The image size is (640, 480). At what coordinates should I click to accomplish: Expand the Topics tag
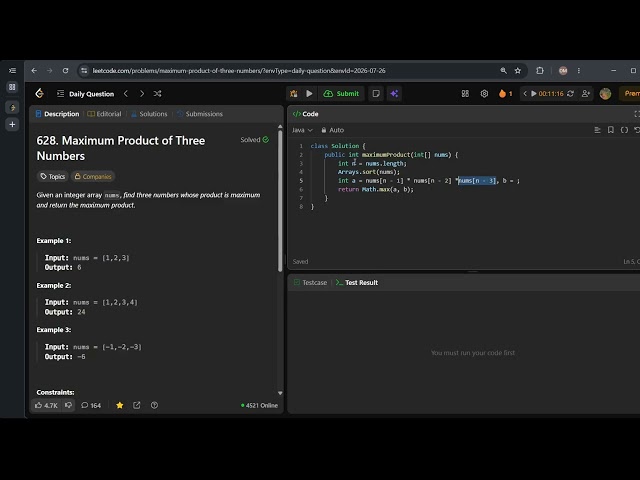click(x=53, y=176)
